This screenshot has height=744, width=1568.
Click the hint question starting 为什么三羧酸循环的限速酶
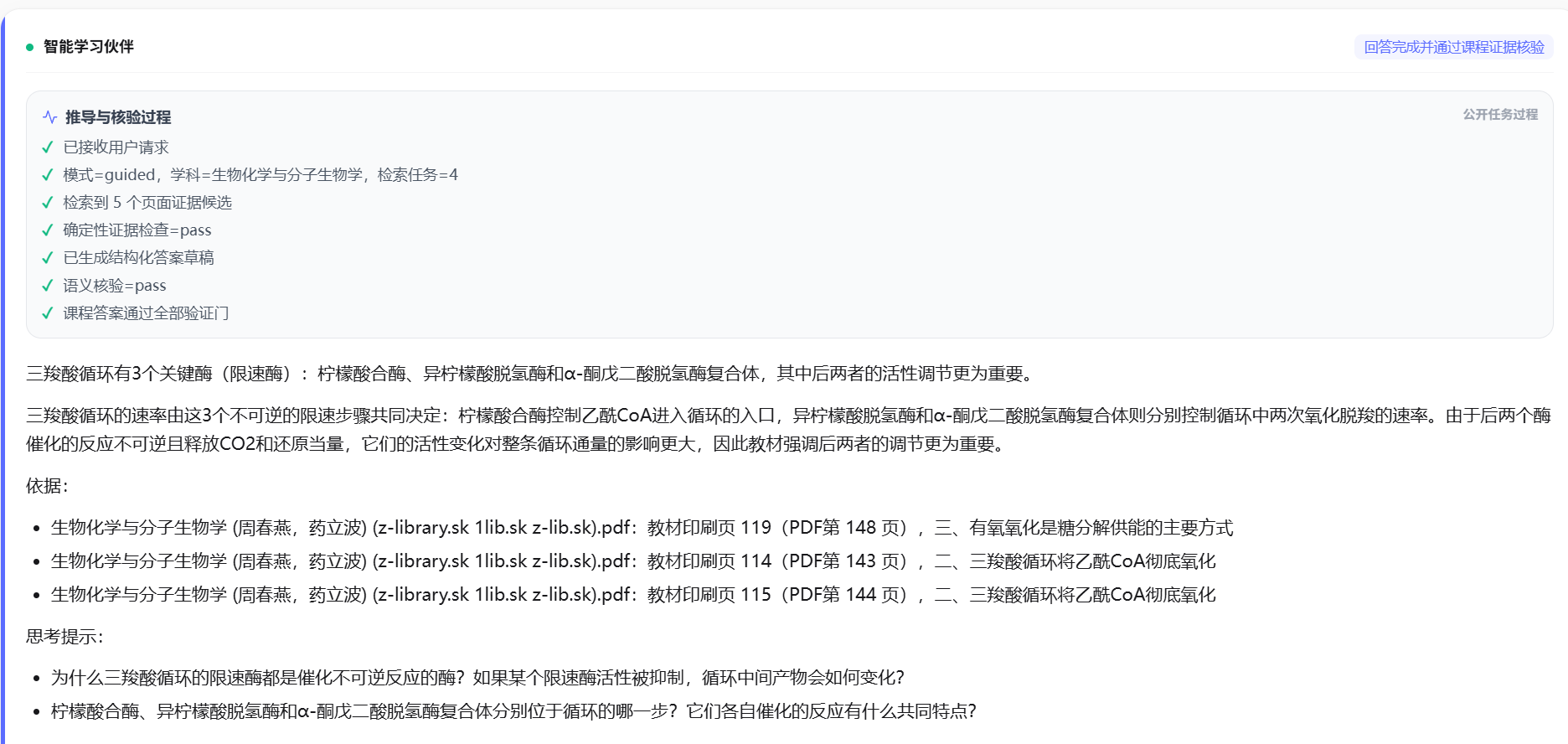pyautogui.click(x=477, y=678)
